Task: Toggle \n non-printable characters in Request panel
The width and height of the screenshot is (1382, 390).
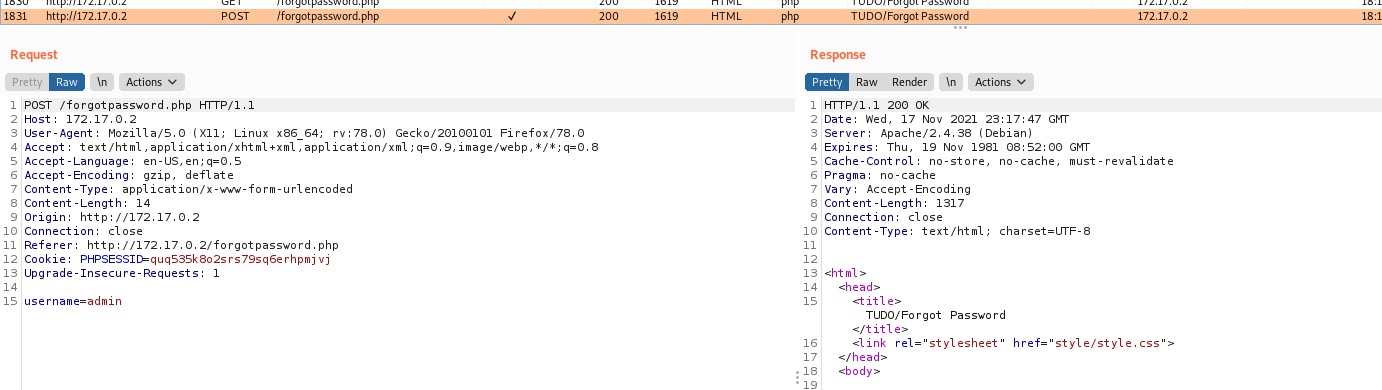Action: pos(101,82)
